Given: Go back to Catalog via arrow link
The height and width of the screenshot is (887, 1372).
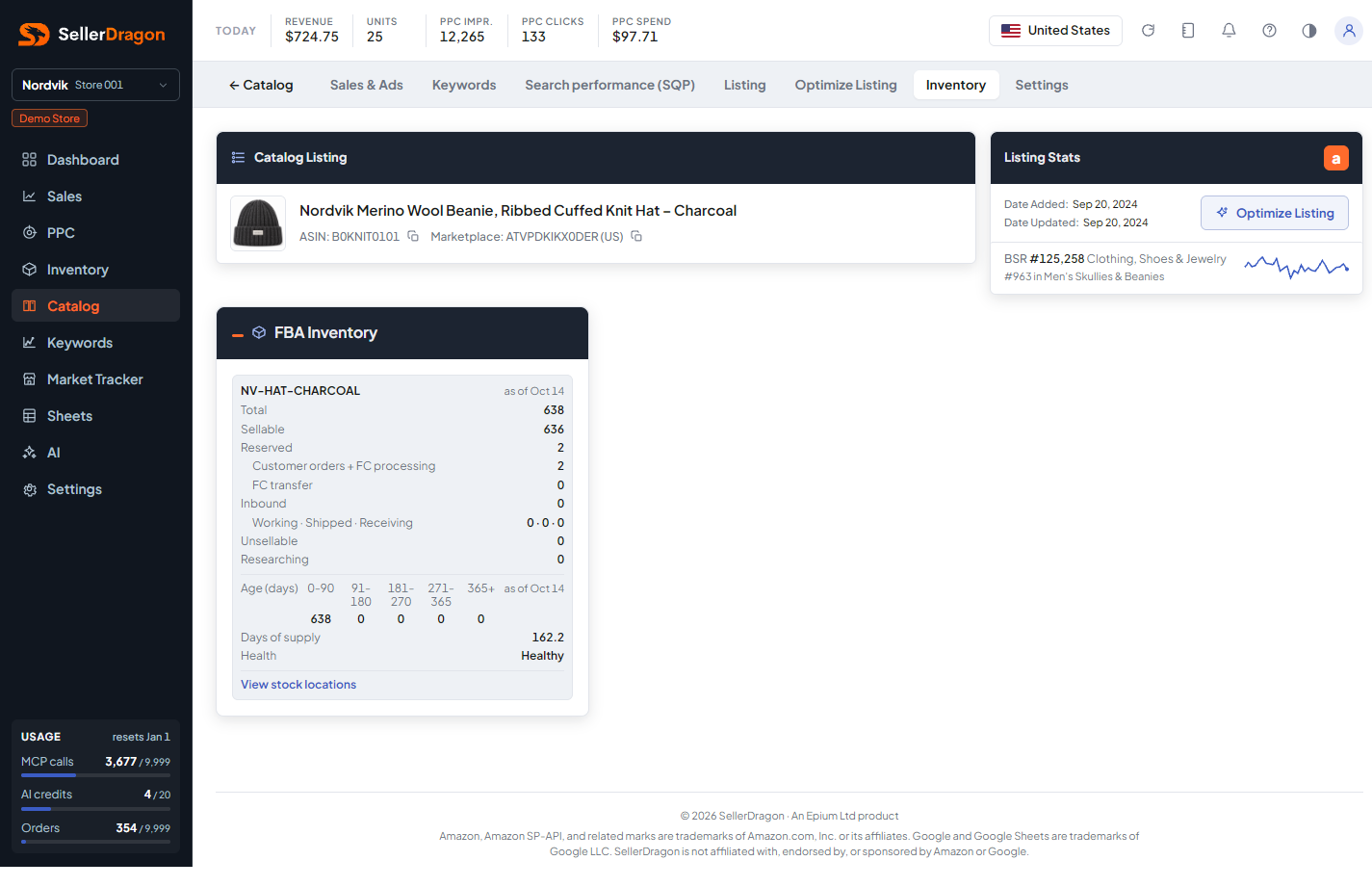Looking at the screenshot, I should pyautogui.click(x=261, y=85).
